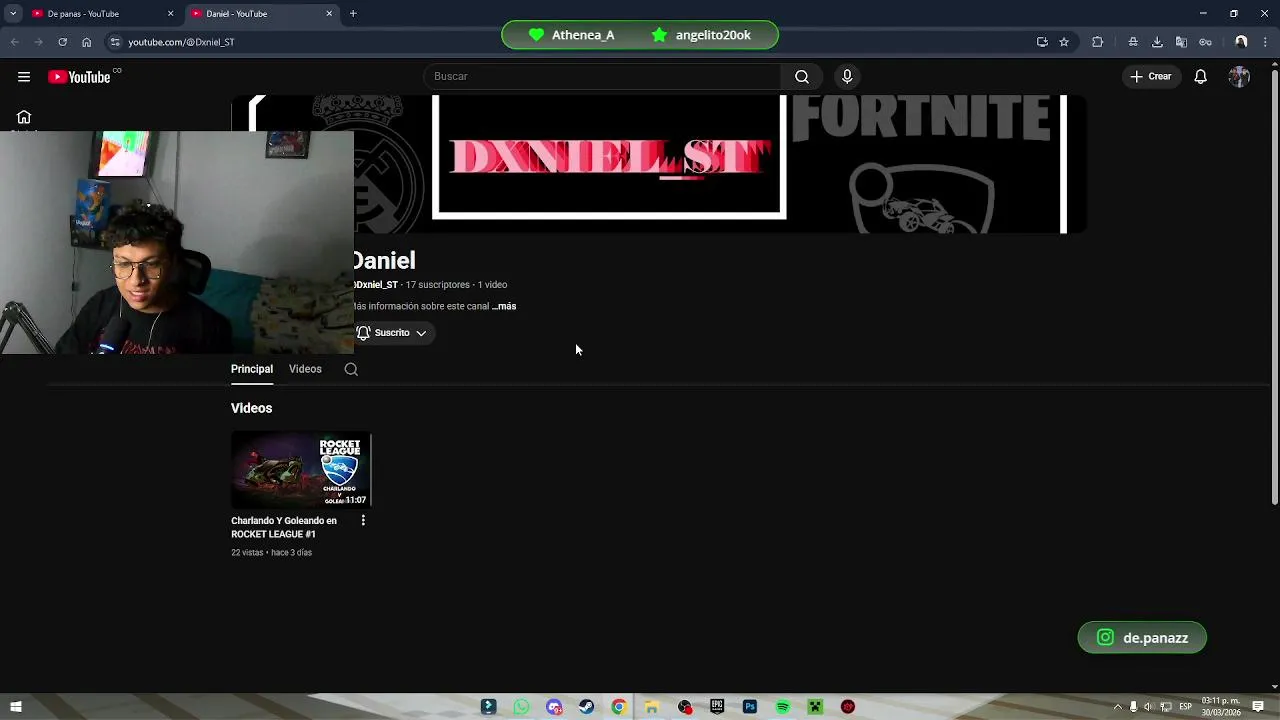Launch Photoshop from the taskbar

point(750,707)
